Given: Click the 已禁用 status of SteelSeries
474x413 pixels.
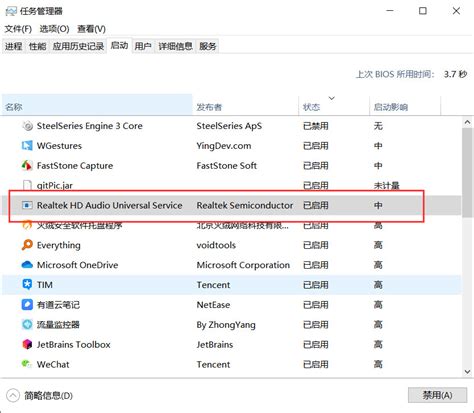Looking at the screenshot, I should tap(315, 126).
